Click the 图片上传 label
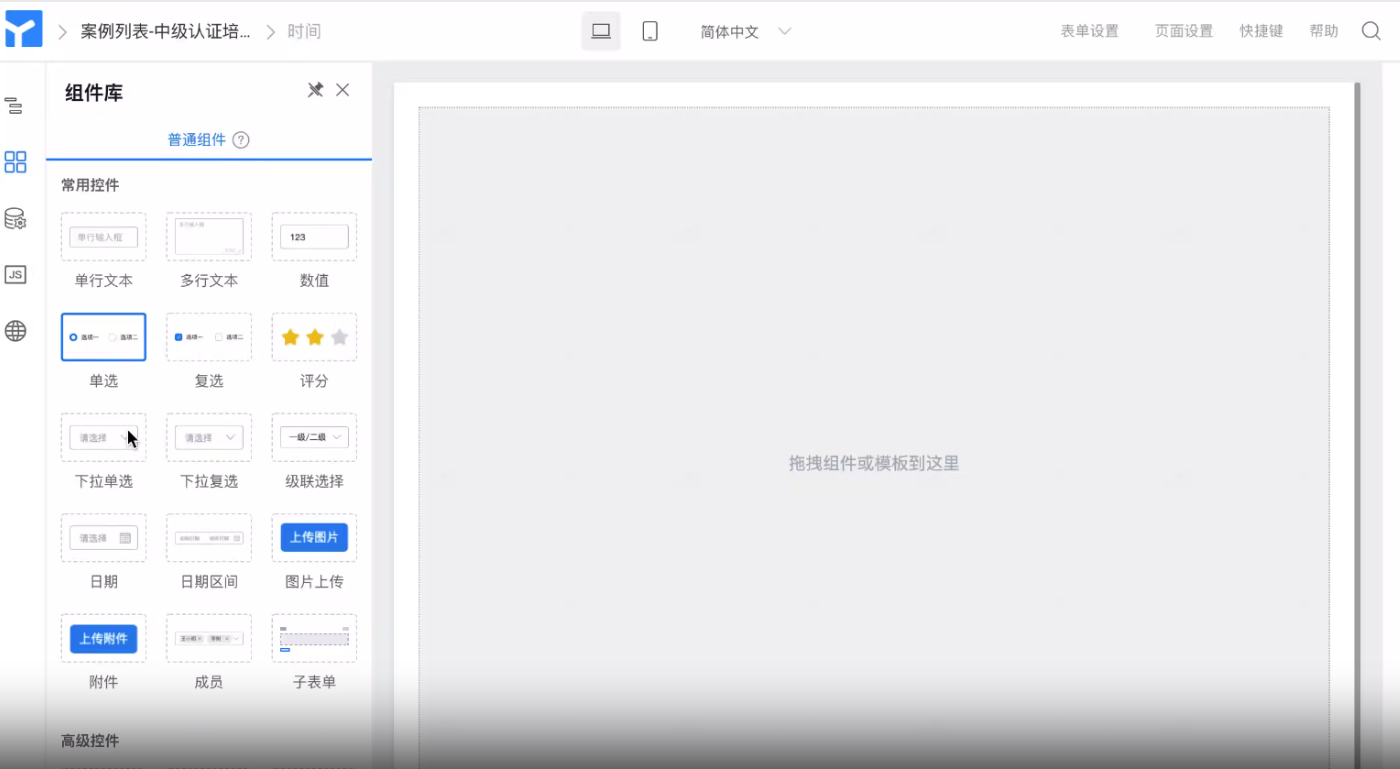The width and height of the screenshot is (1400, 769). [x=314, y=581]
